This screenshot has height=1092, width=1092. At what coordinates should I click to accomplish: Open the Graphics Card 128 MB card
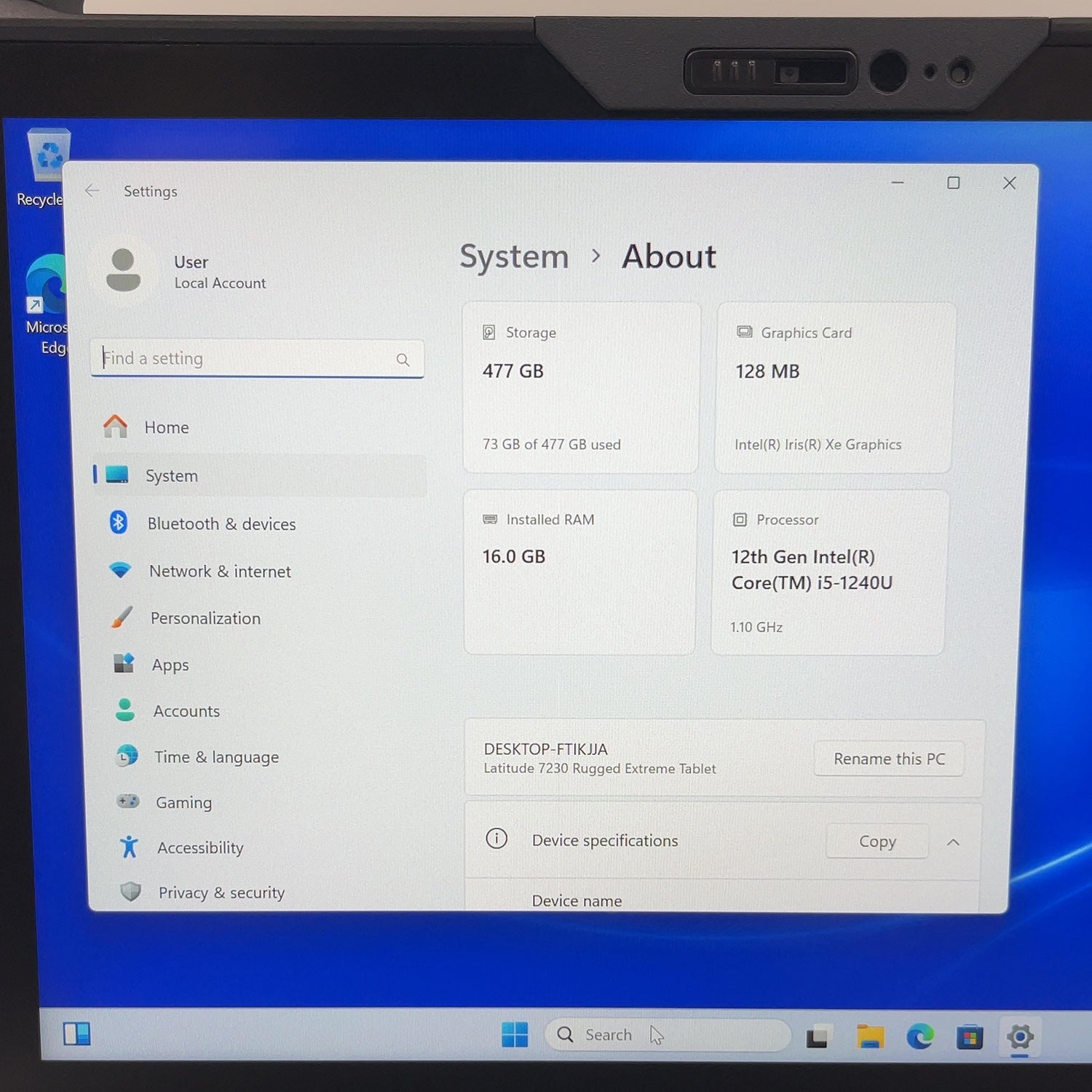834,387
